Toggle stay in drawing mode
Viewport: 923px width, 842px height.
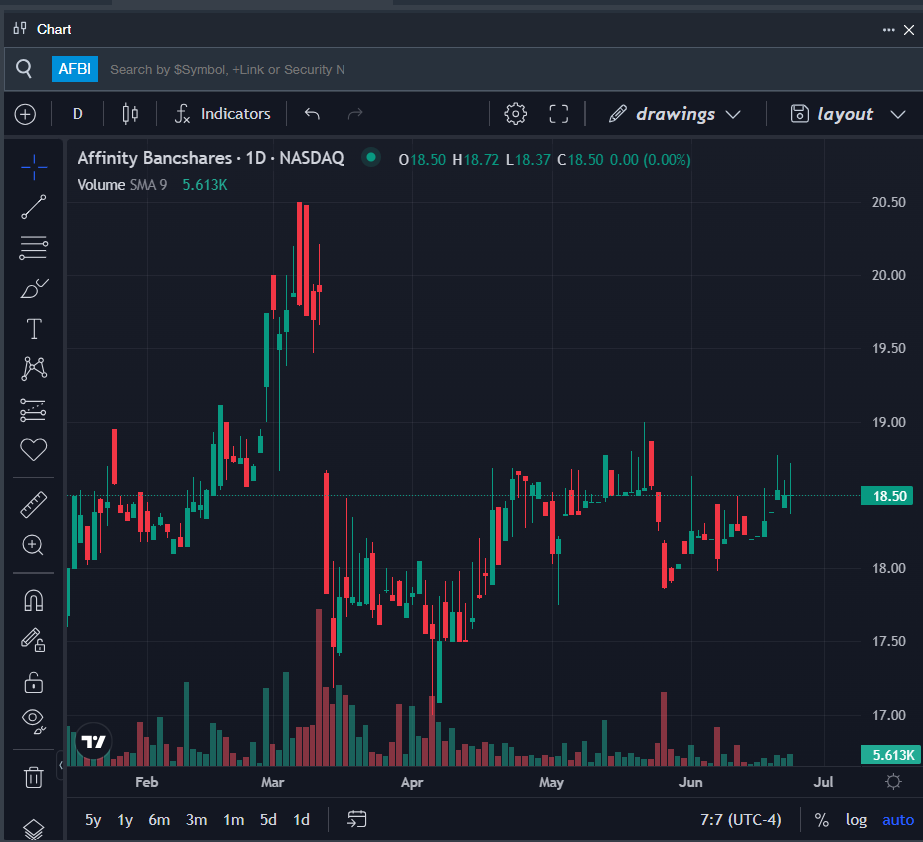point(34,641)
